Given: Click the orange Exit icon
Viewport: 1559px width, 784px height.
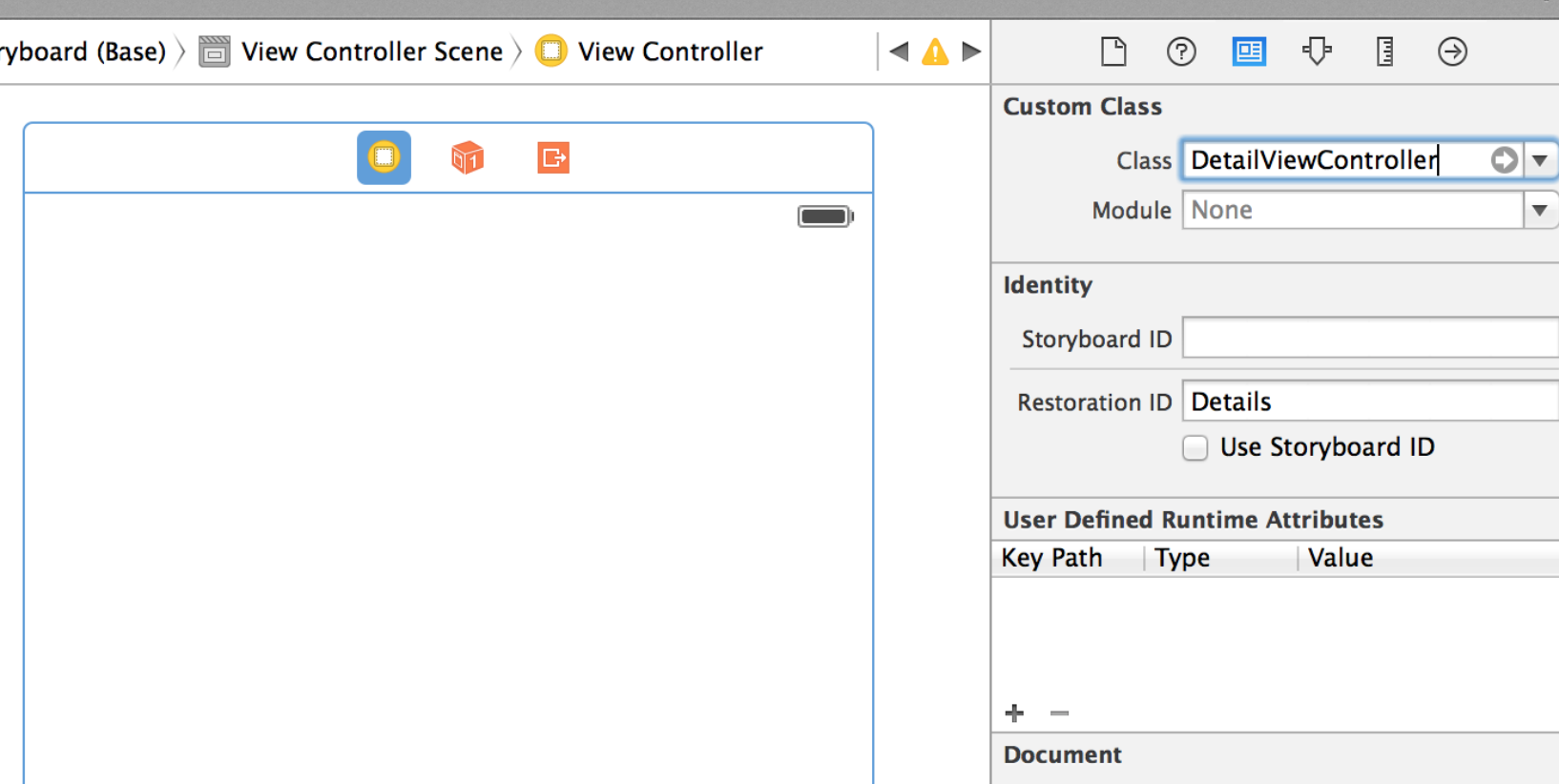Looking at the screenshot, I should coord(553,157).
